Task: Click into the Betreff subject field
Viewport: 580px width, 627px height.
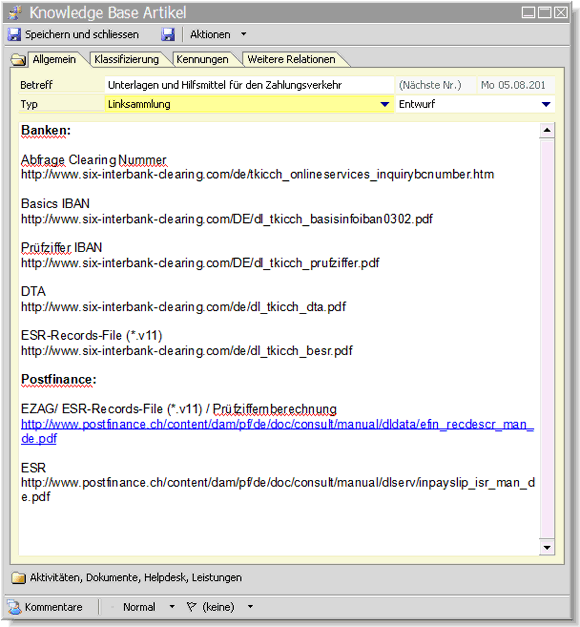Action: pos(249,85)
